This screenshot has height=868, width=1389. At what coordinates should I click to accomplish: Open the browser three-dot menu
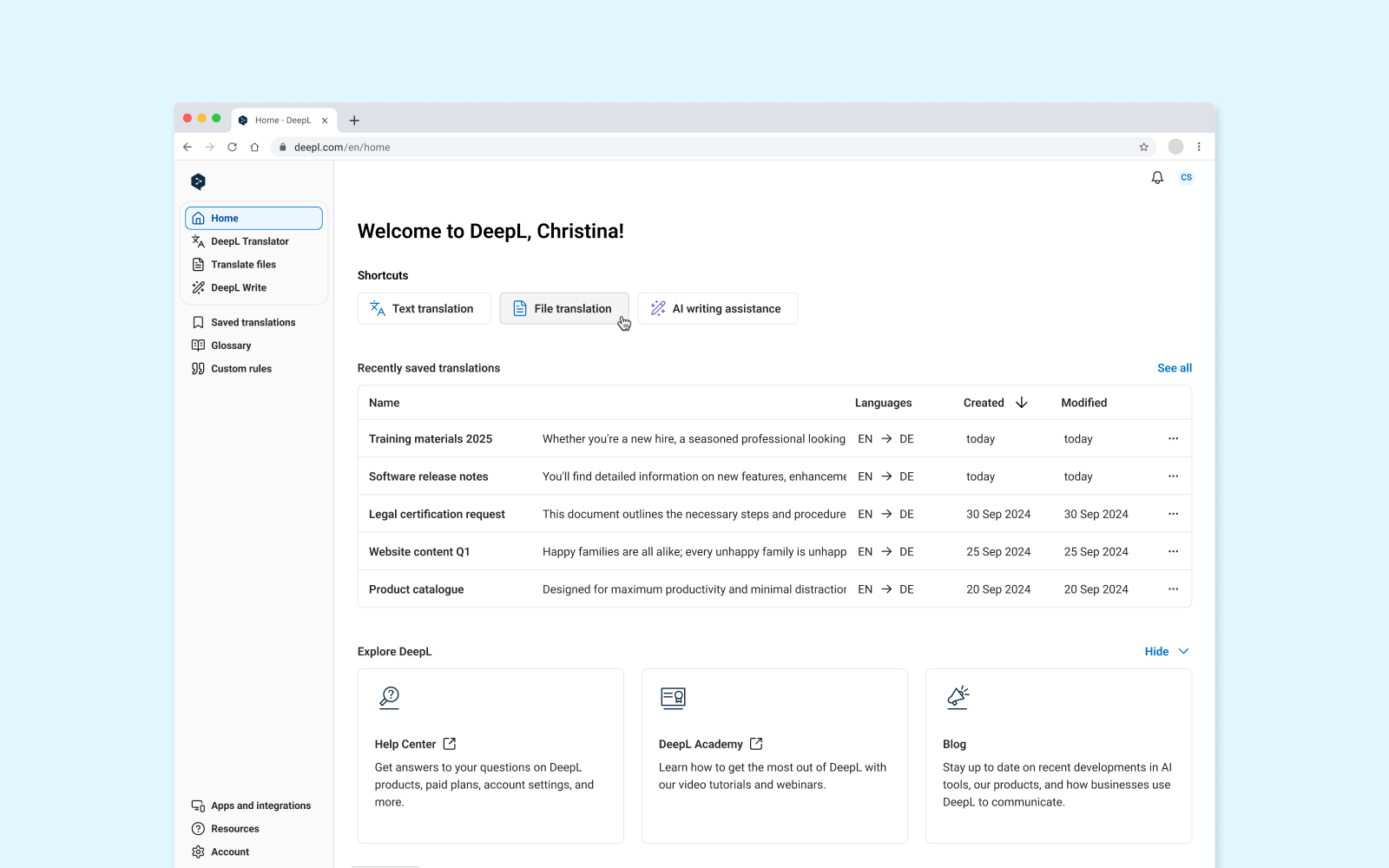[x=1199, y=147]
